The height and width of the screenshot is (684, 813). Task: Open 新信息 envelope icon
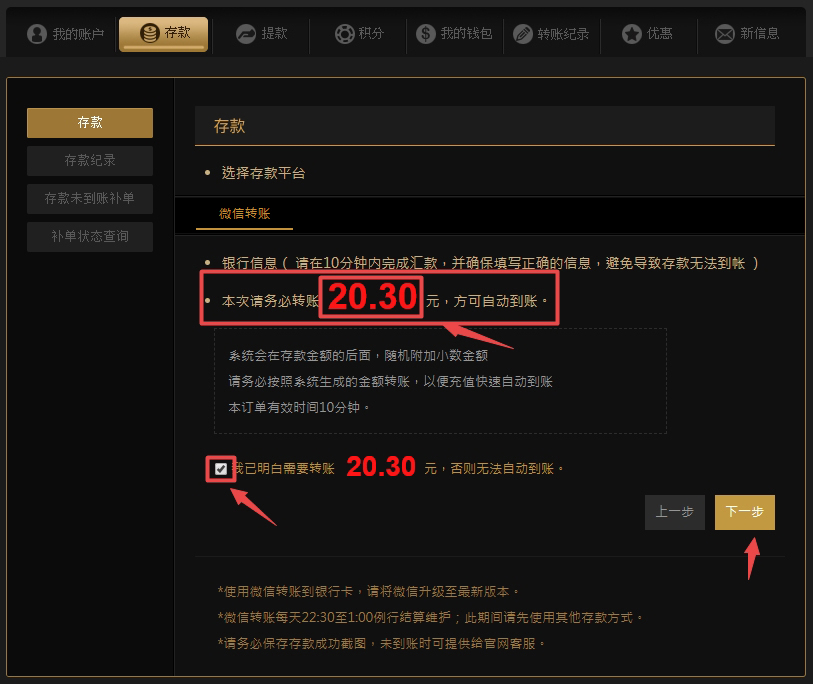pyautogui.click(x=725, y=34)
